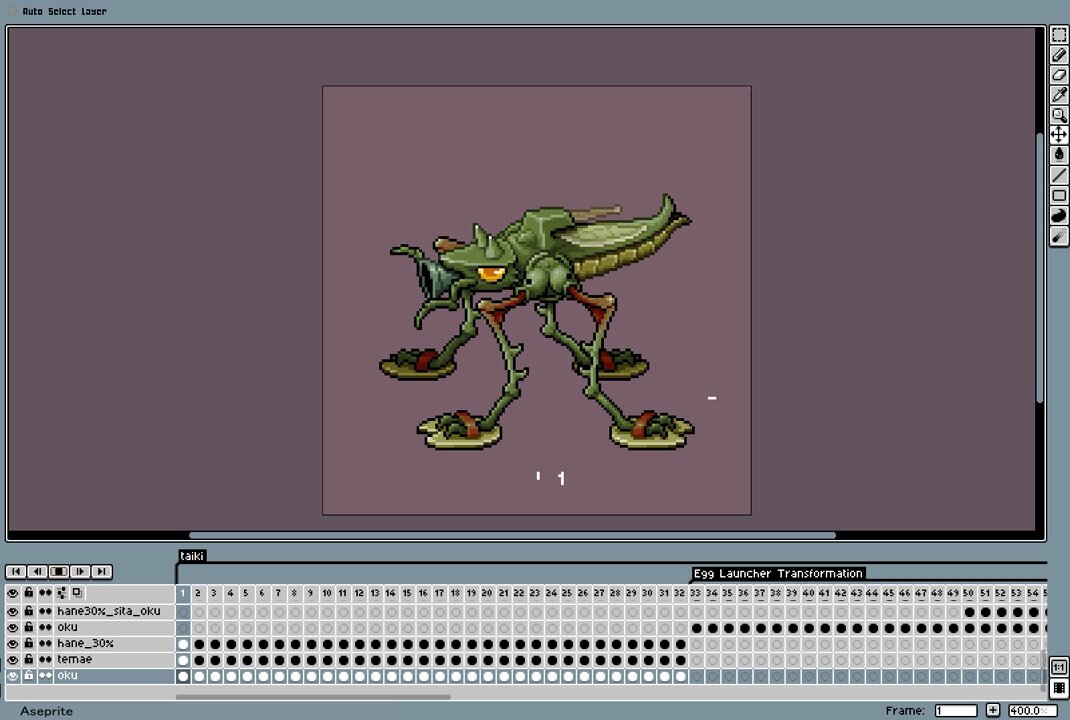Toggle visibility of all layers in timeline header
This screenshot has width=1070, height=720.
[x=13, y=593]
